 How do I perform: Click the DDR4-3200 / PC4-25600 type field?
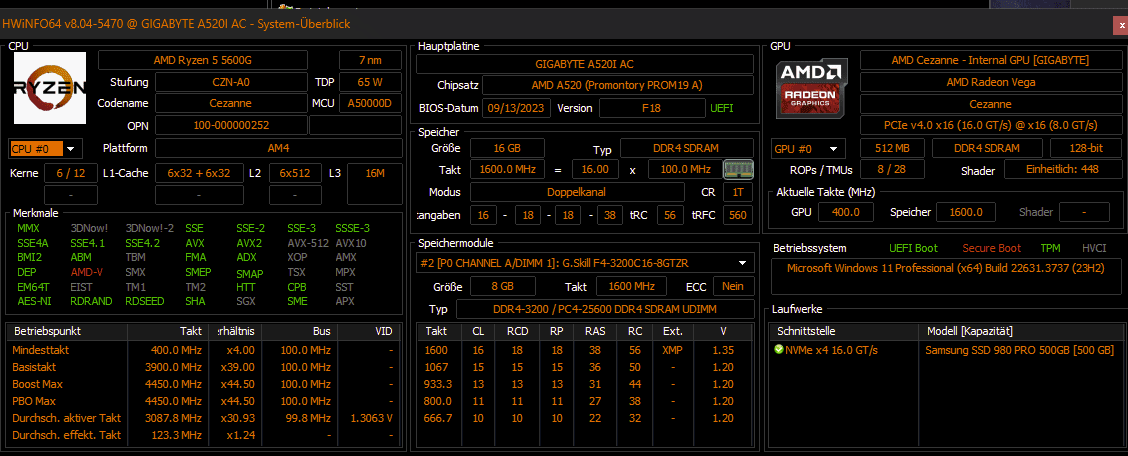604,309
